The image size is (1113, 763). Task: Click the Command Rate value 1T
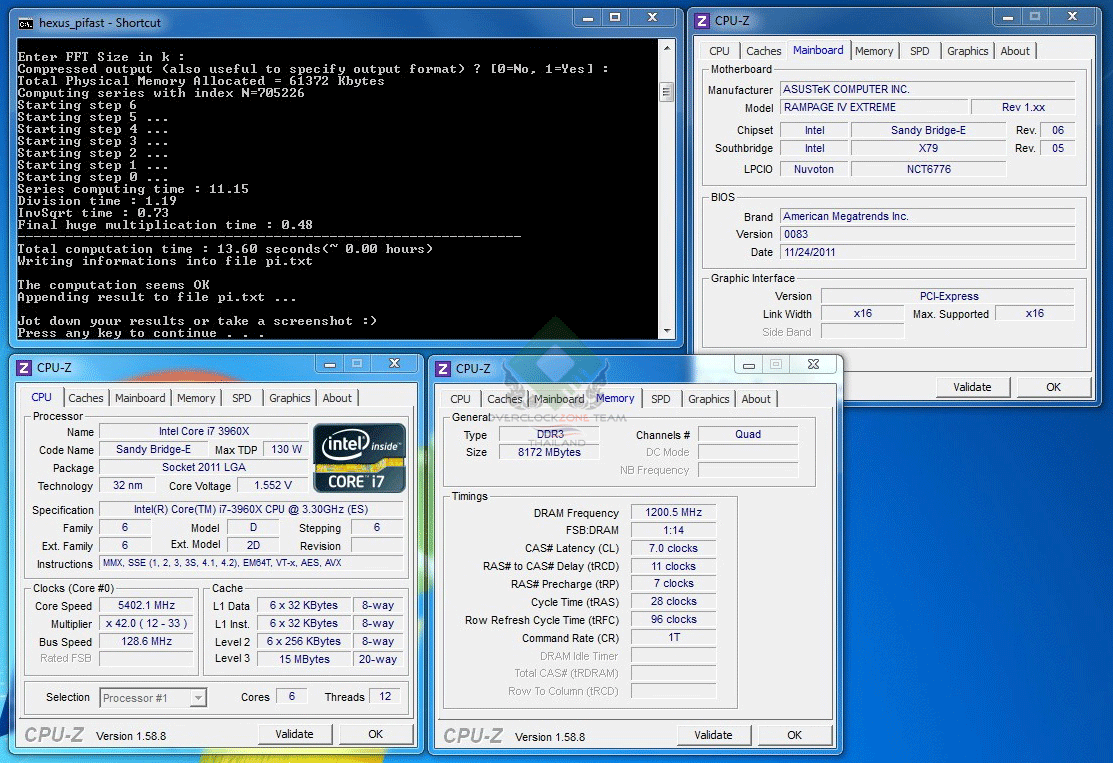pos(674,637)
